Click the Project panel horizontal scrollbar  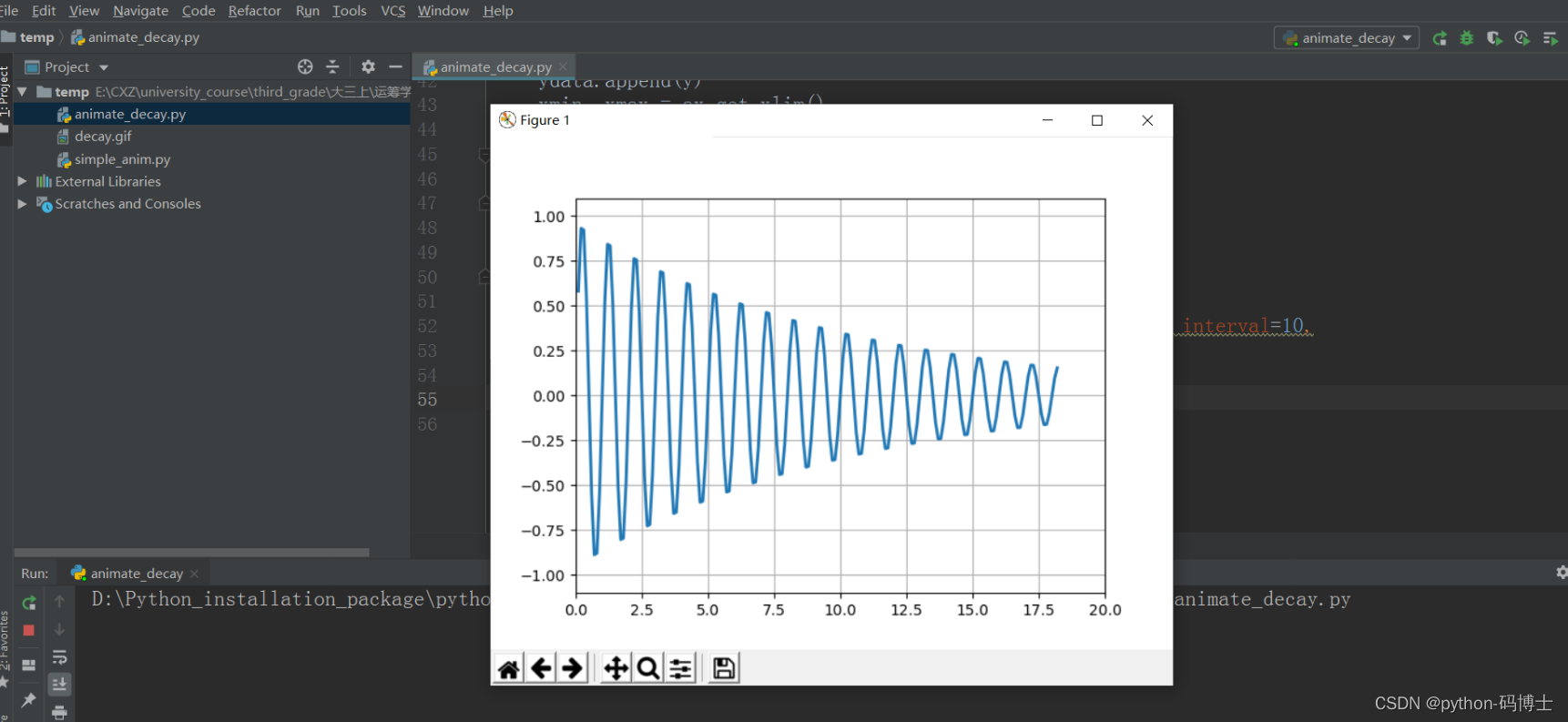pyautogui.click(x=192, y=552)
